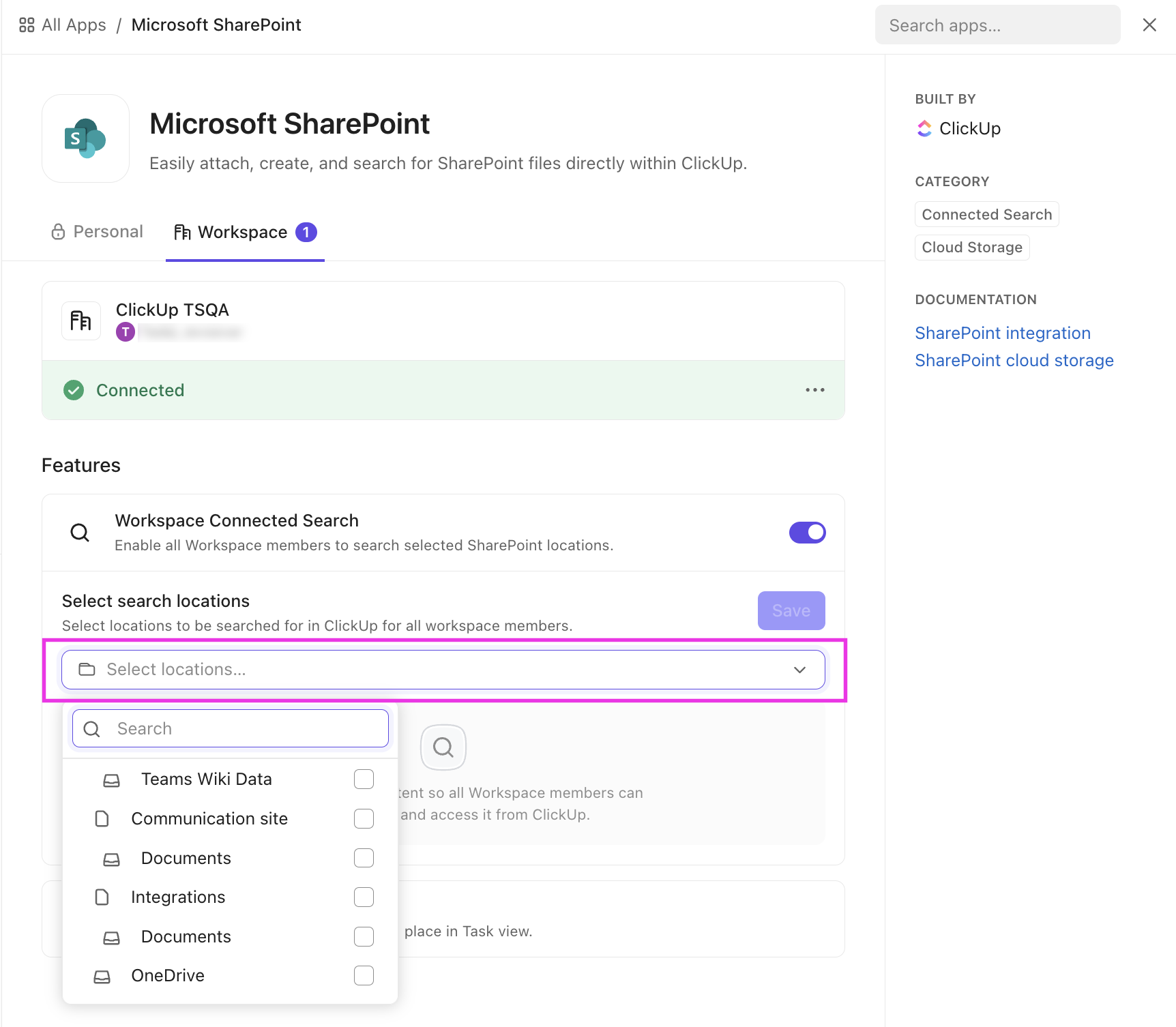Click the Microsoft SharePoint breadcrumb text
Screen dimensions: 1176x1027
click(216, 25)
